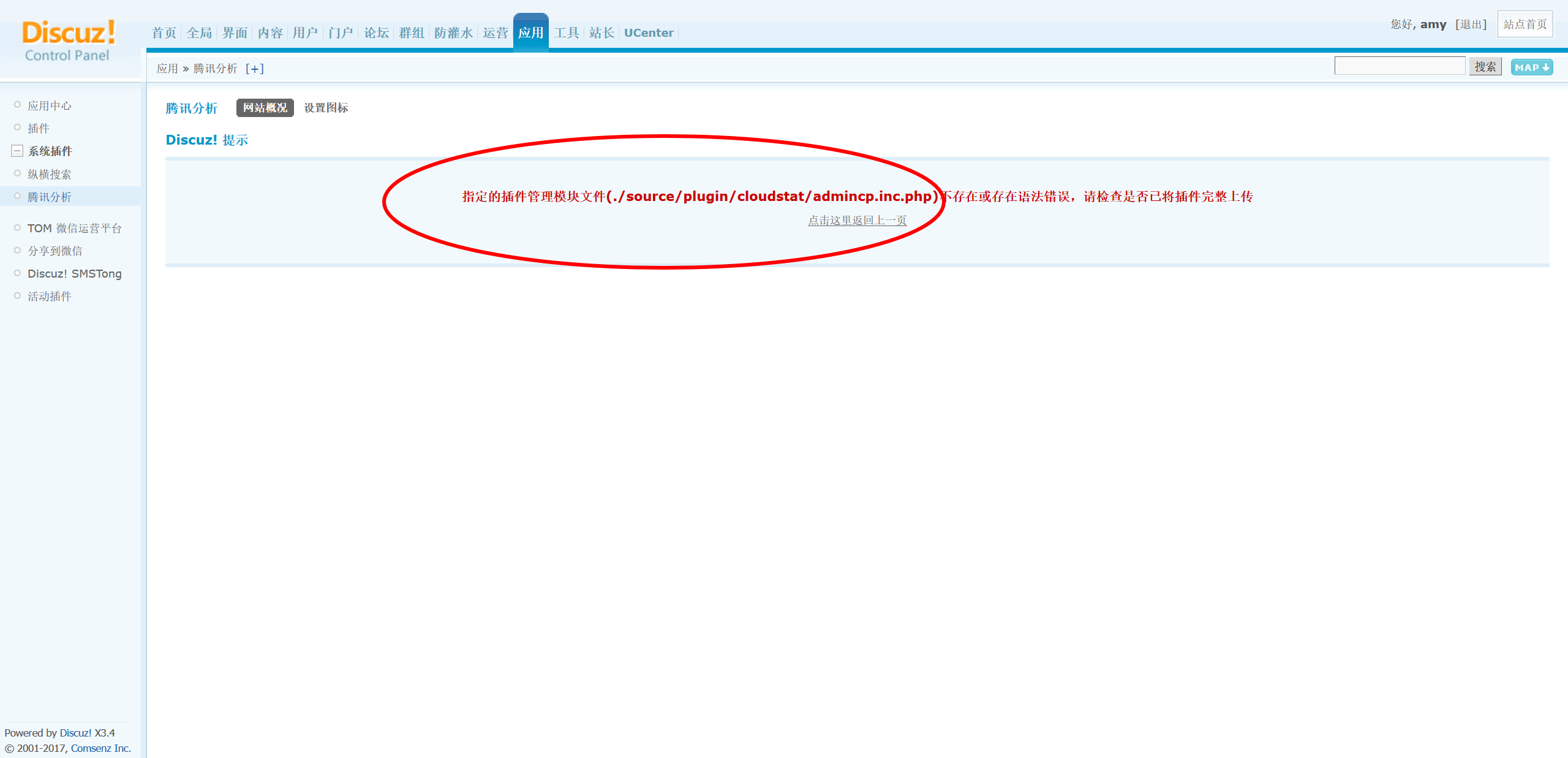Open the 门户 menu
This screenshot has height=758, width=1568.
341,33
